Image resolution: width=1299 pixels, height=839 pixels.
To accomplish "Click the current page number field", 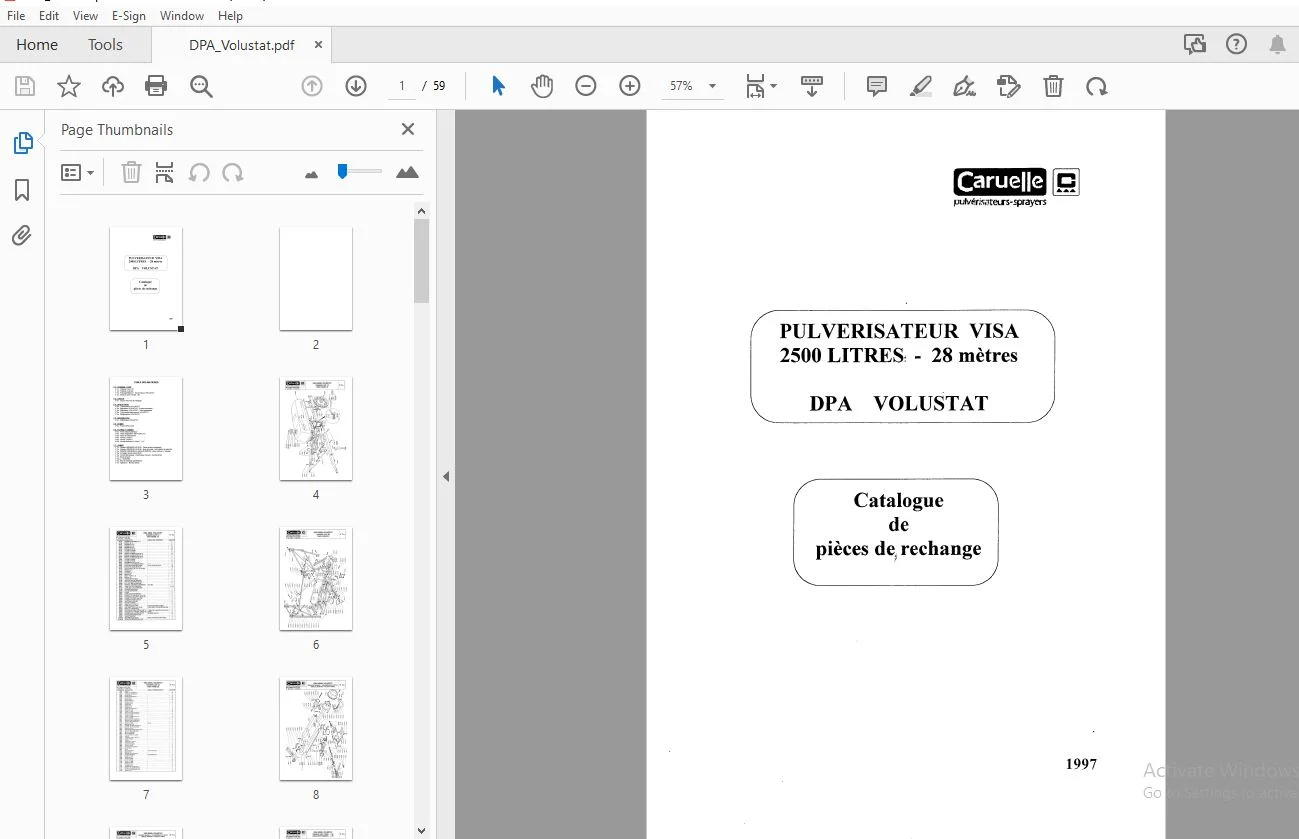I will 402,86.
